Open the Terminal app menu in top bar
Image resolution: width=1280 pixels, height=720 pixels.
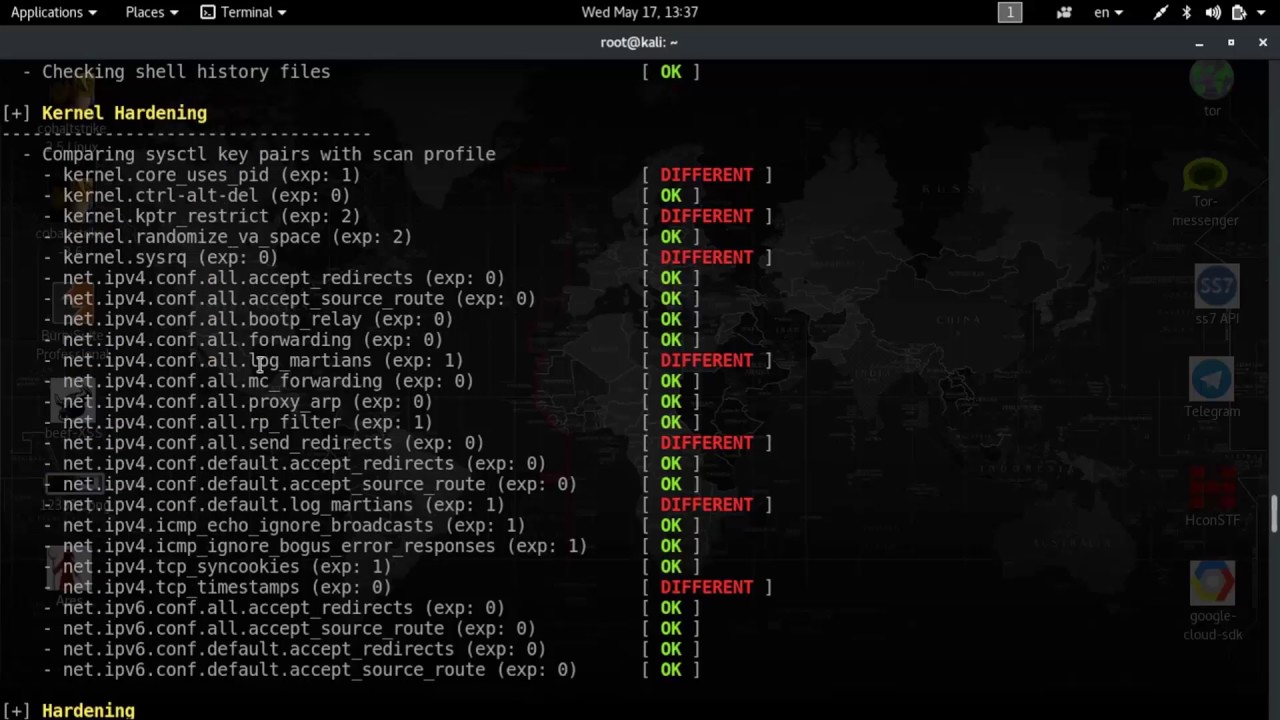tap(243, 12)
